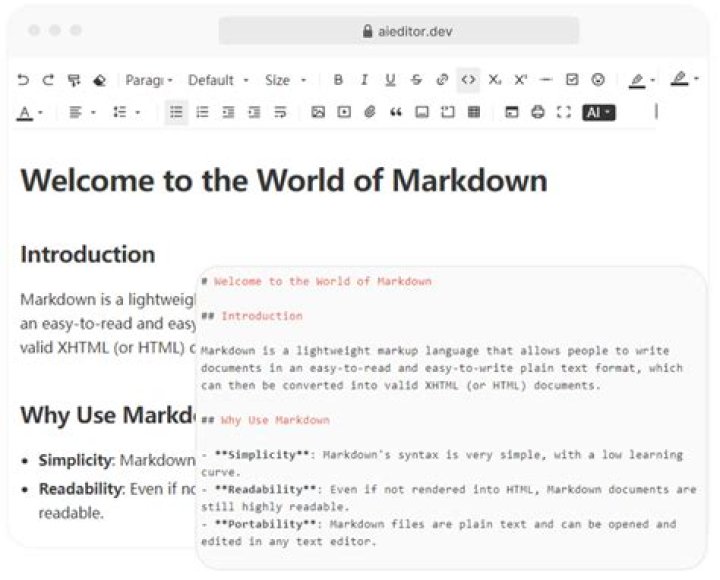
Task: Insert an image from the toolbar
Action: 318,113
